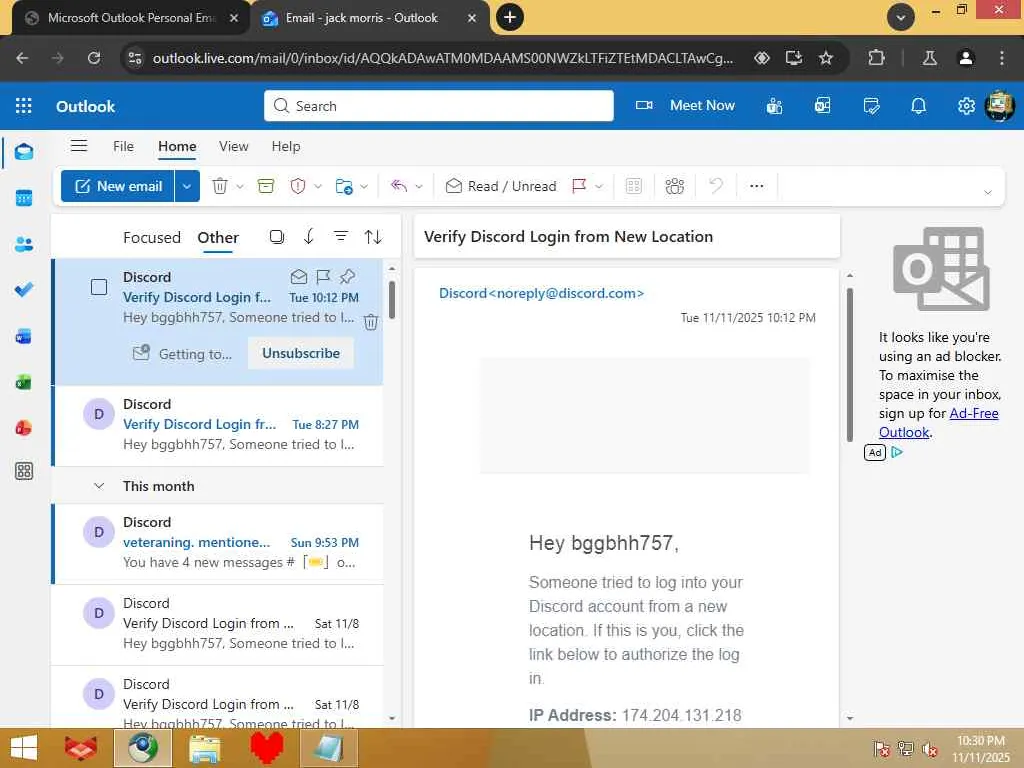Expand the New email dropdown arrow
This screenshot has width=1024, height=768.
pyautogui.click(x=187, y=186)
